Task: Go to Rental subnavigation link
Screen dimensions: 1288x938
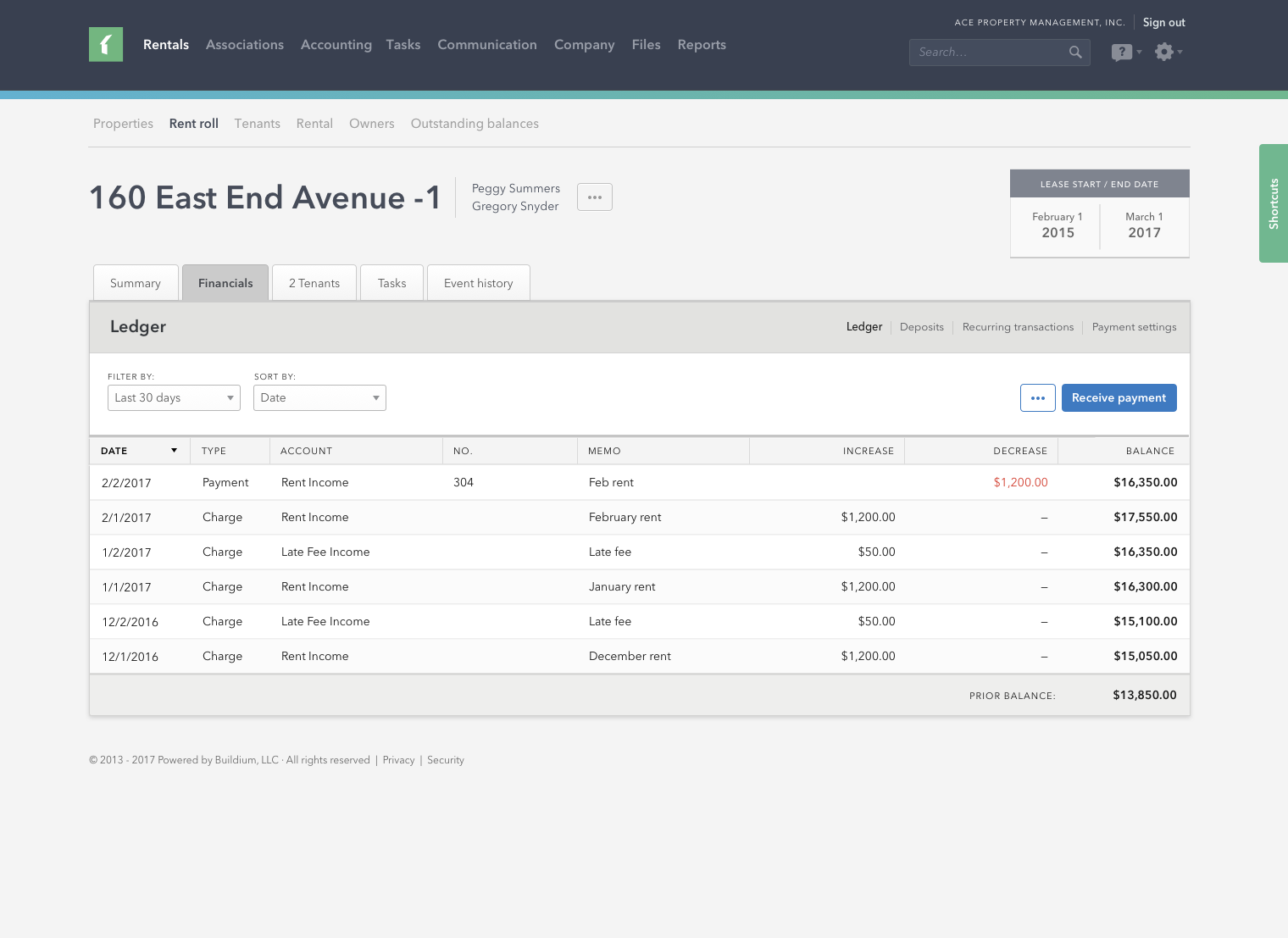Action: click(x=314, y=124)
